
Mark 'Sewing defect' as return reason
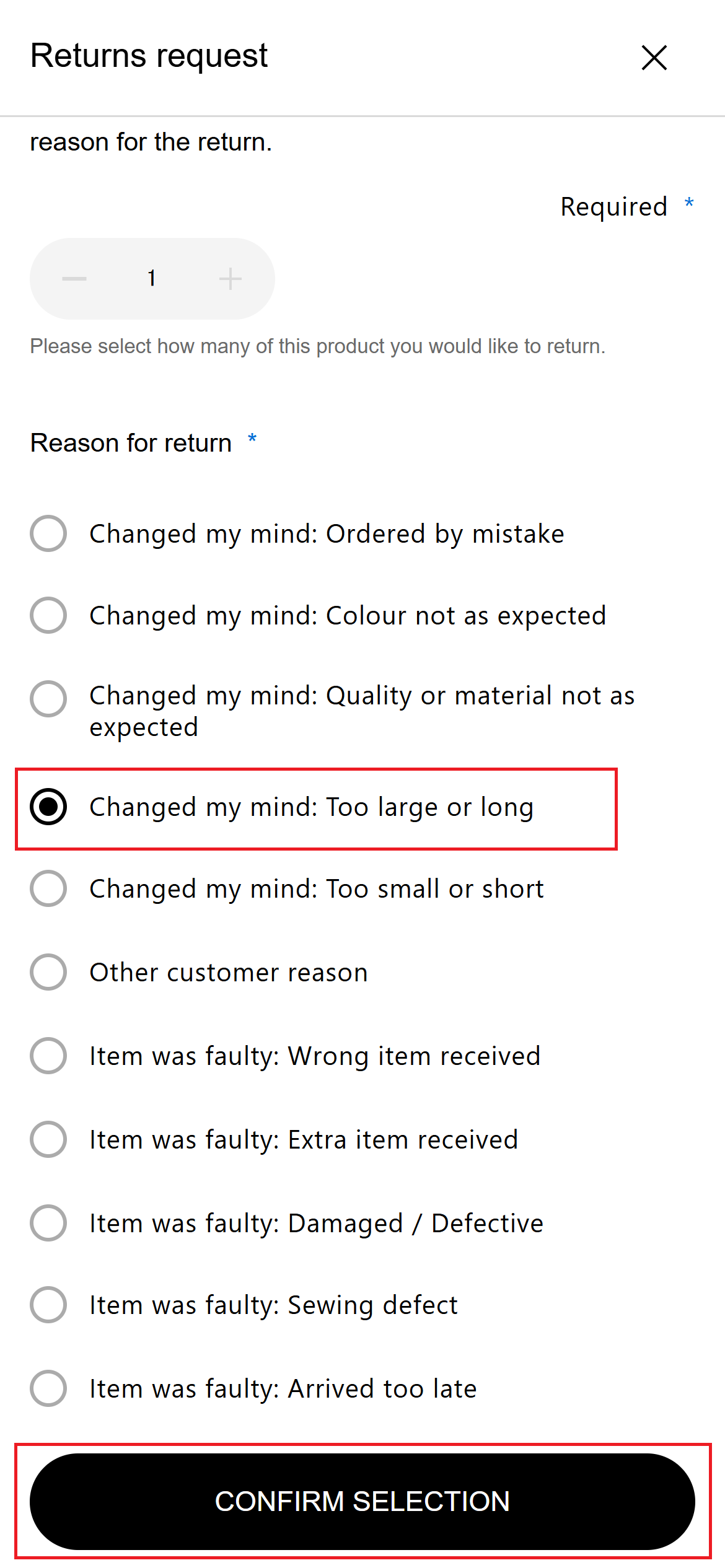coord(48,1305)
